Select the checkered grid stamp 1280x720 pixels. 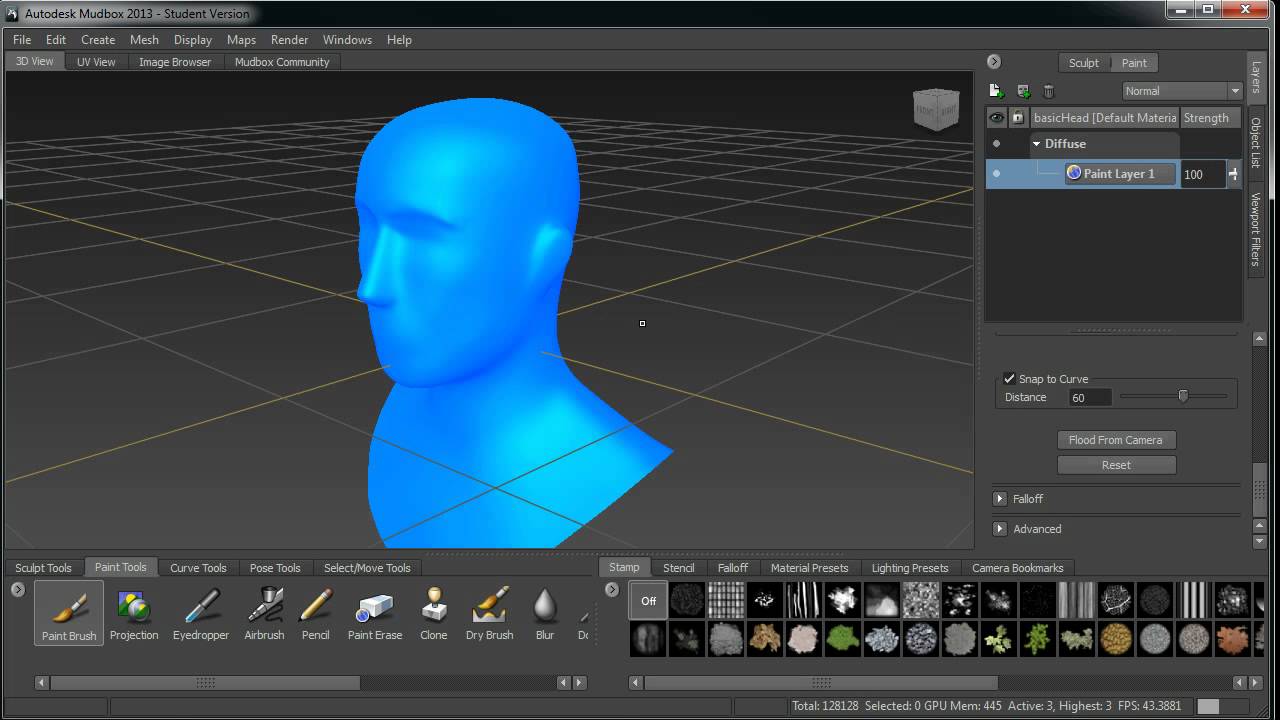pos(726,600)
